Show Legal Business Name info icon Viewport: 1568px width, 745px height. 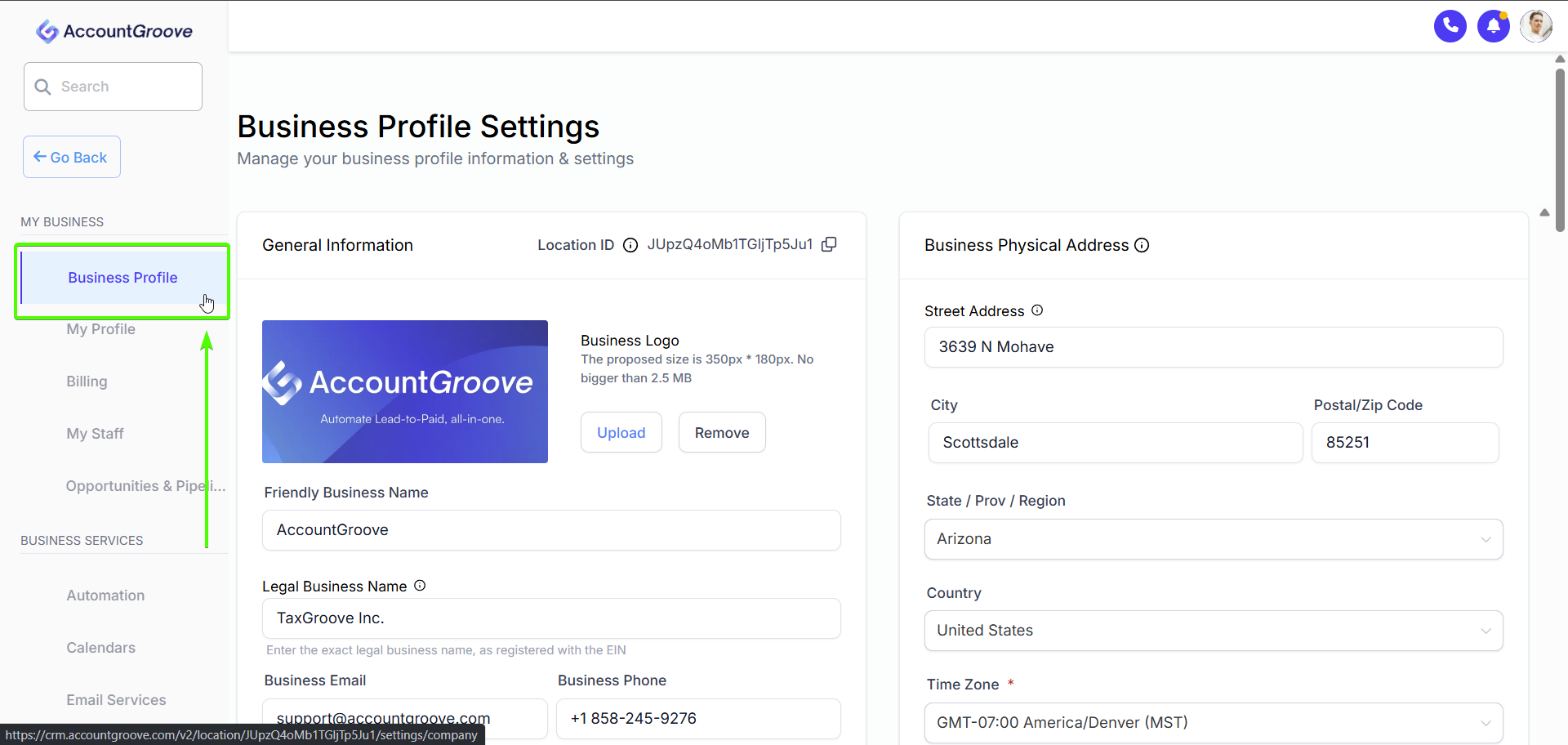point(420,586)
